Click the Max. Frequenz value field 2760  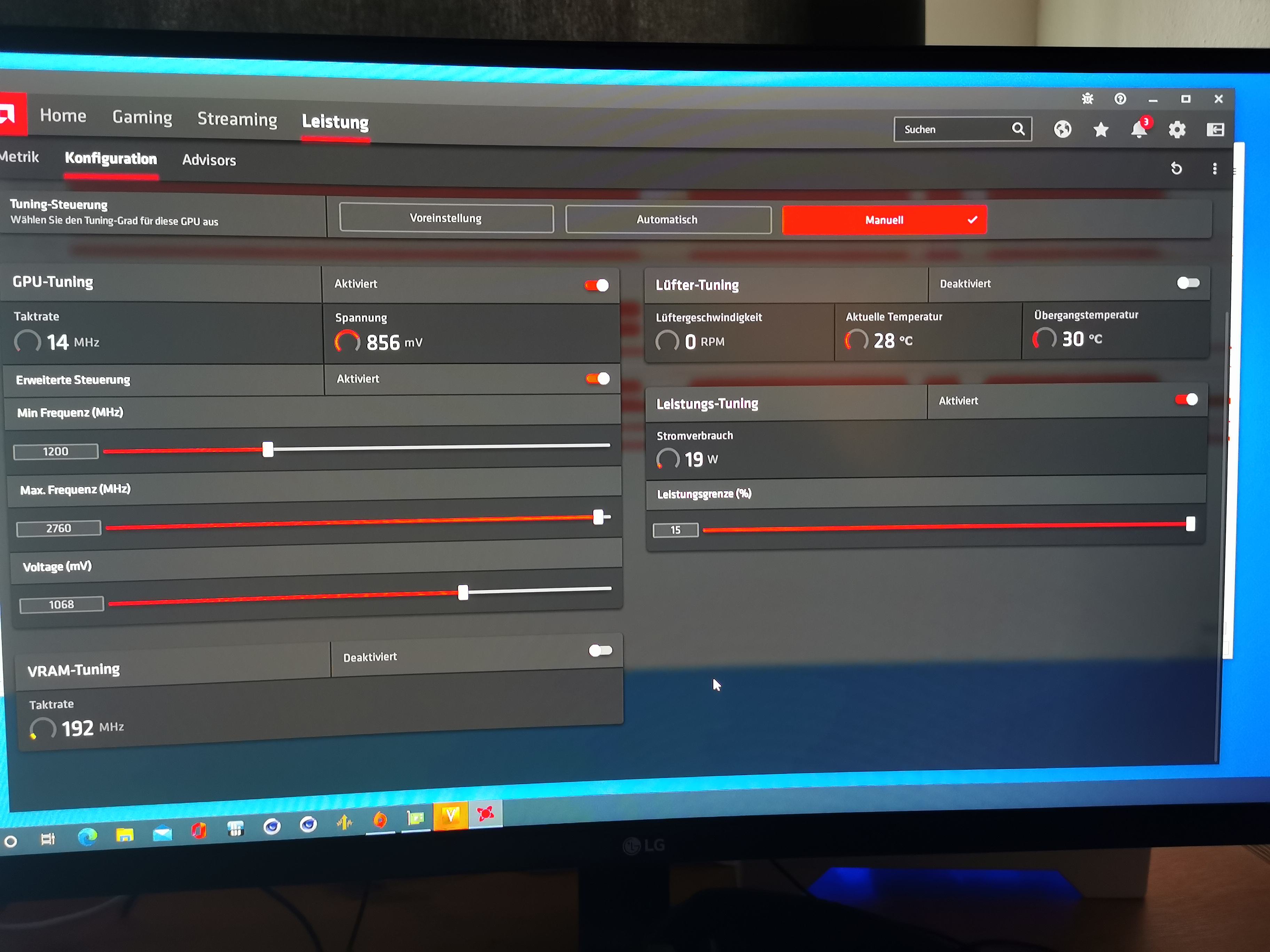tap(58, 528)
